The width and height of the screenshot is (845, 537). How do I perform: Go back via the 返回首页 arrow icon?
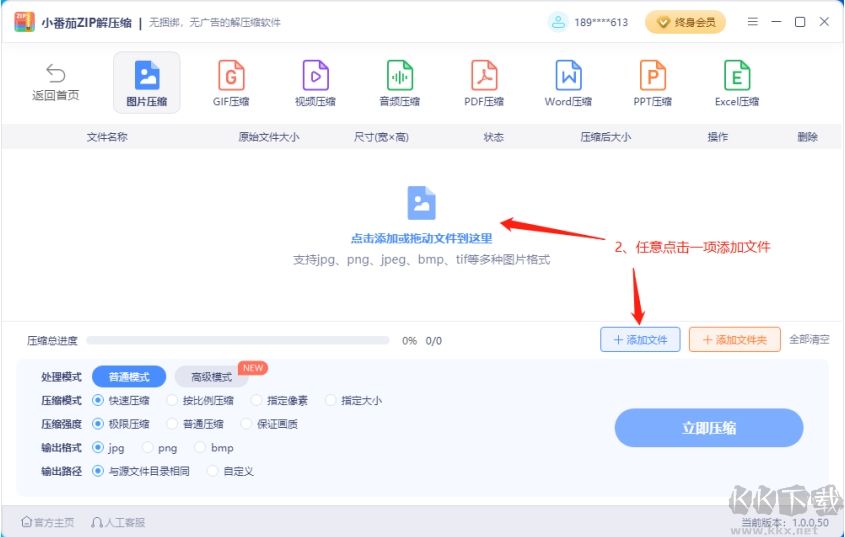point(56,73)
